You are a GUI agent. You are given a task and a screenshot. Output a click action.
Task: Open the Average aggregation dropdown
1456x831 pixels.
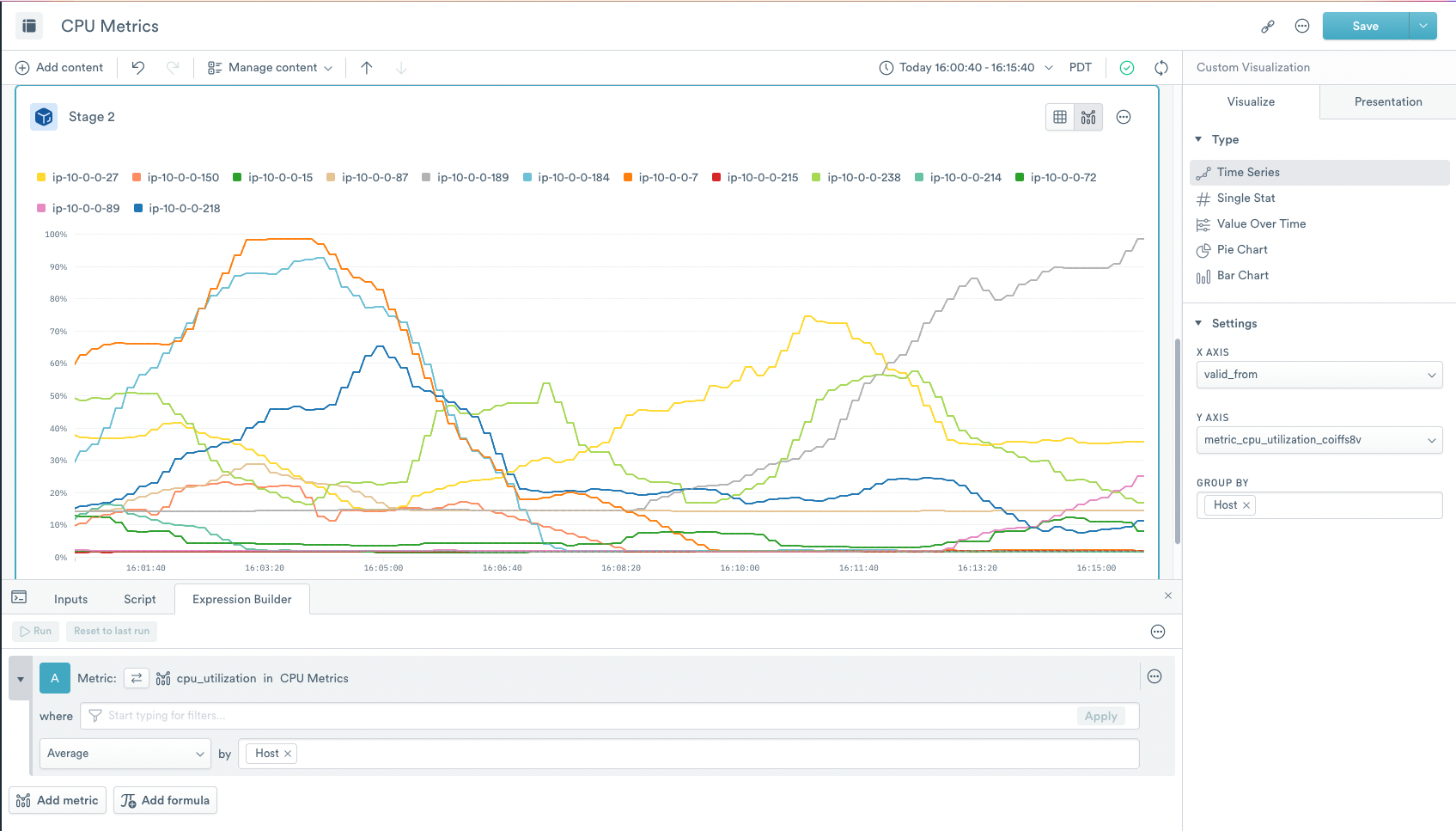(x=125, y=754)
